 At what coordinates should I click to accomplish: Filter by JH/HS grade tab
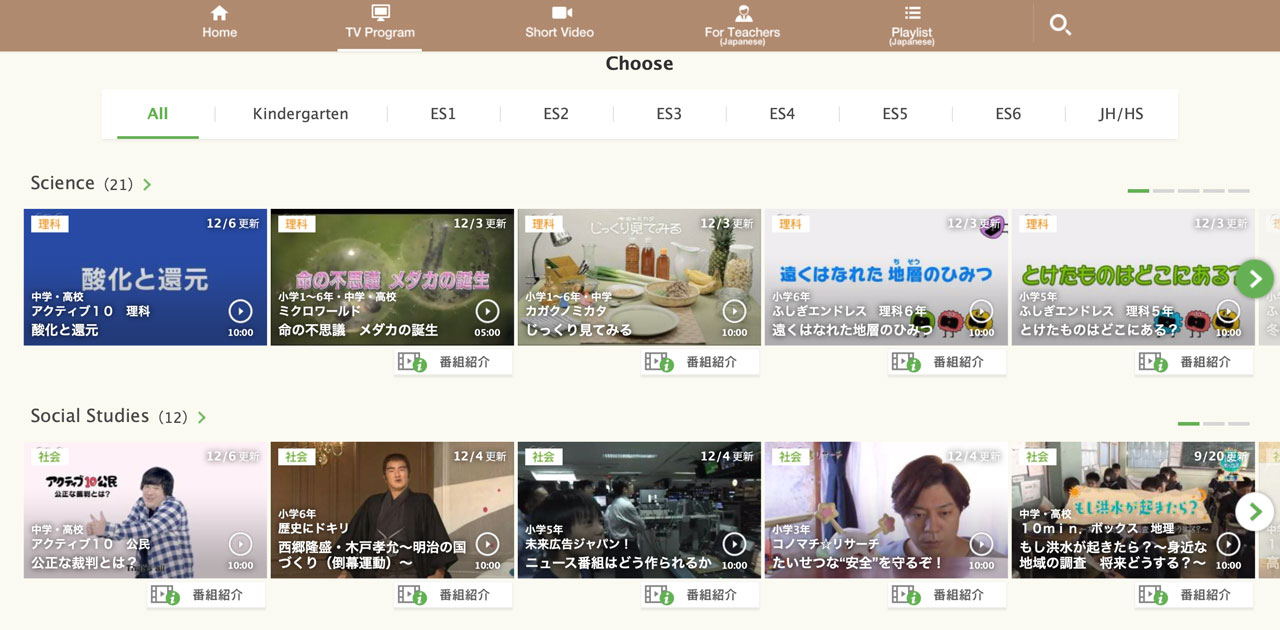pyautogui.click(x=1121, y=114)
